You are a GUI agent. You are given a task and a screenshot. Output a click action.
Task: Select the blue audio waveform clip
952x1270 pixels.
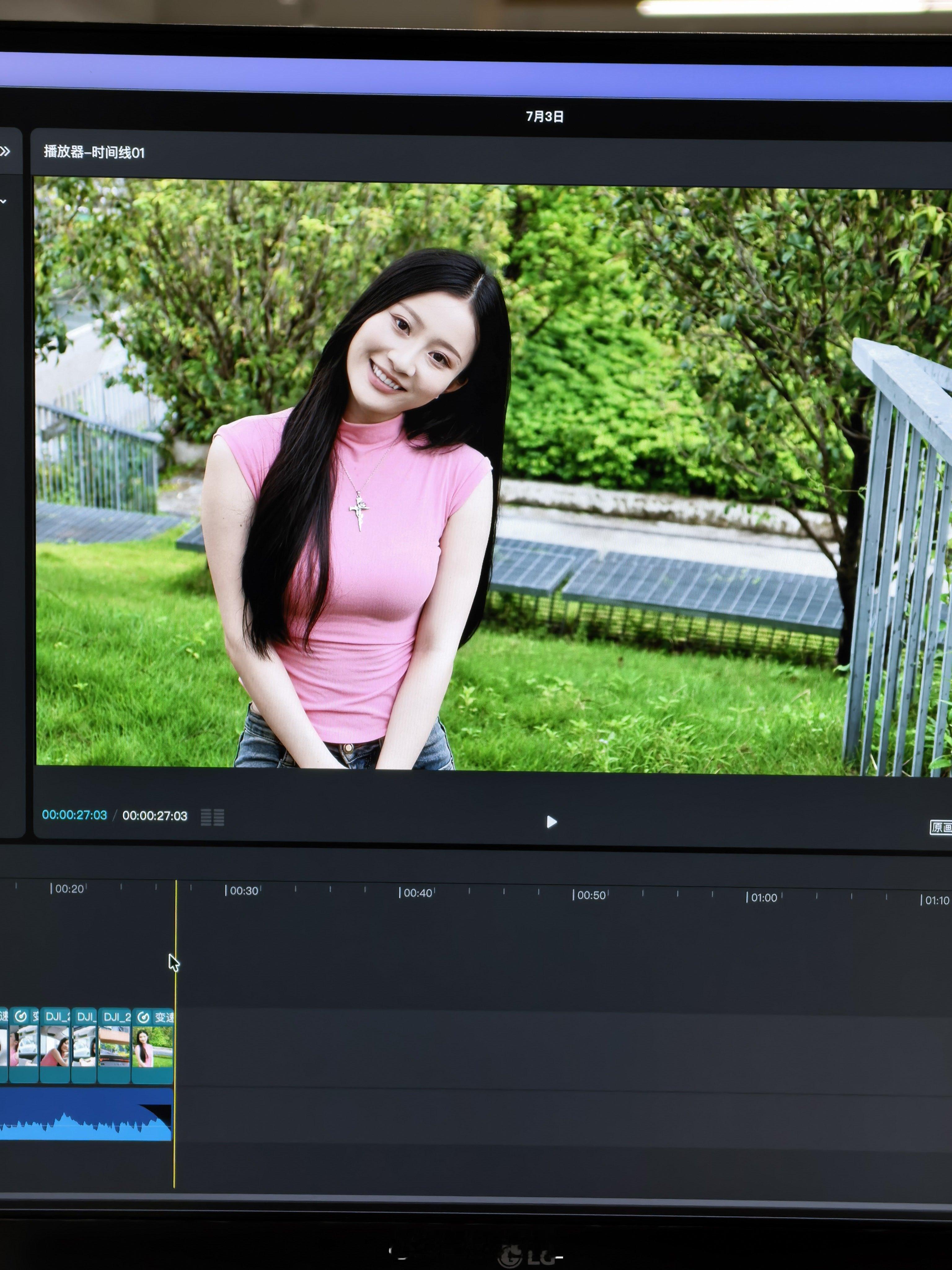click(x=86, y=1114)
